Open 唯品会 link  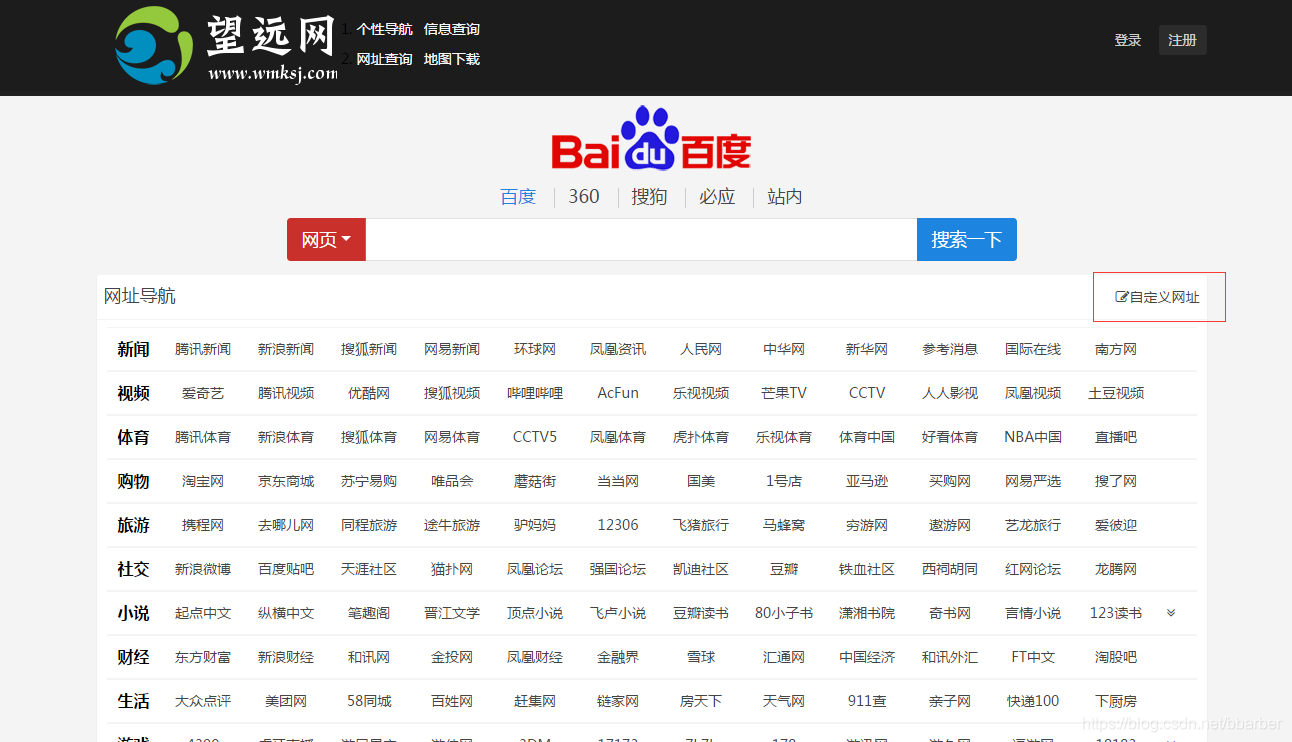(x=452, y=481)
